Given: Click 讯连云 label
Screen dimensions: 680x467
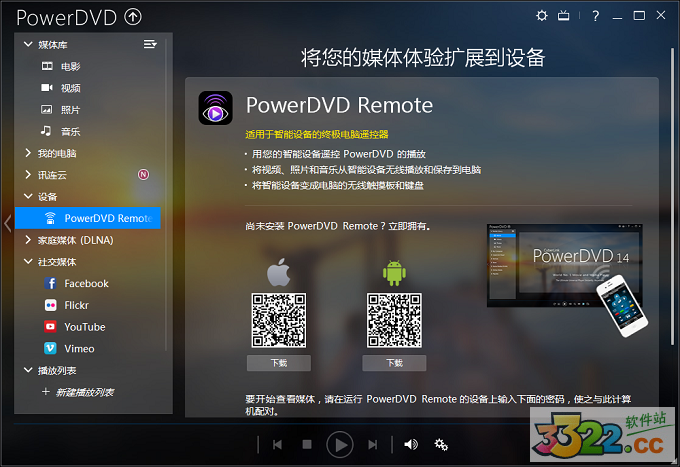Looking at the screenshot, I should pyautogui.click(x=52, y=175).
